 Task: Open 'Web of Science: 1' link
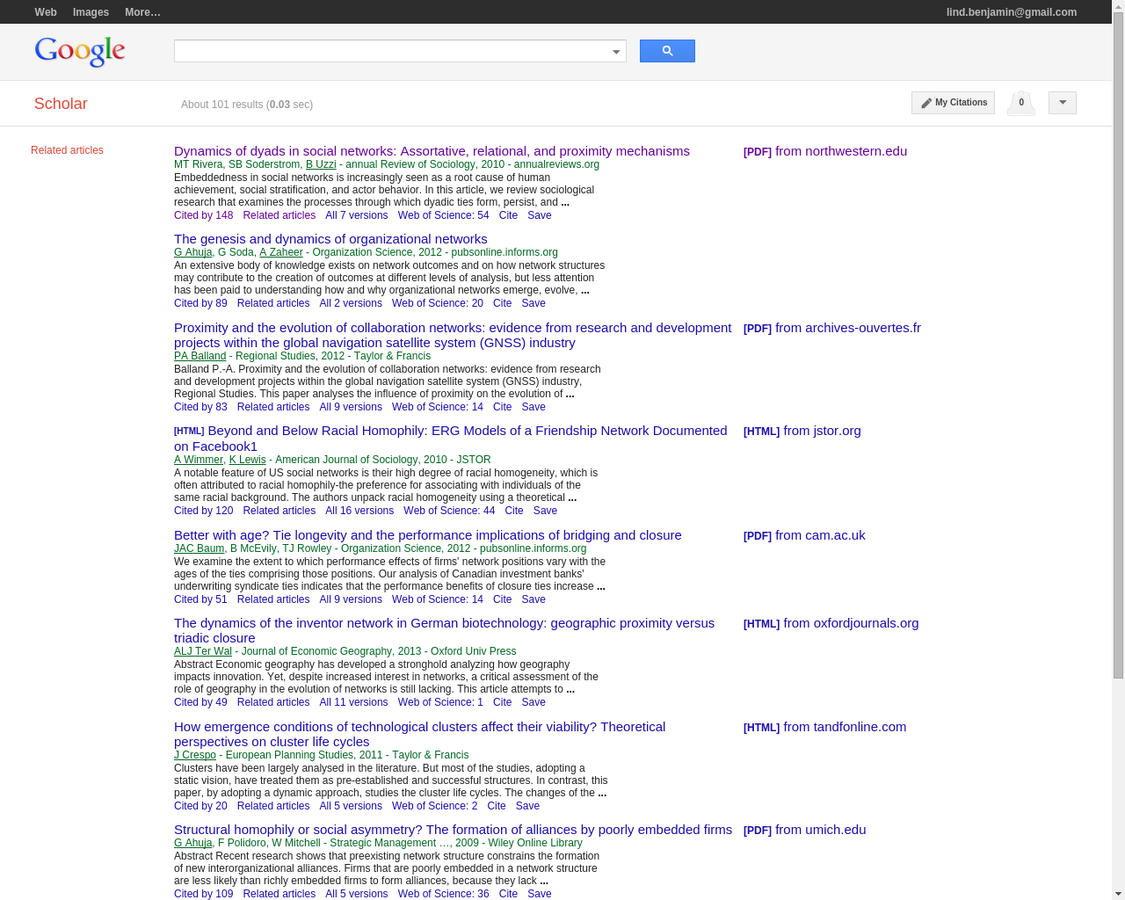tap(441, 702)
